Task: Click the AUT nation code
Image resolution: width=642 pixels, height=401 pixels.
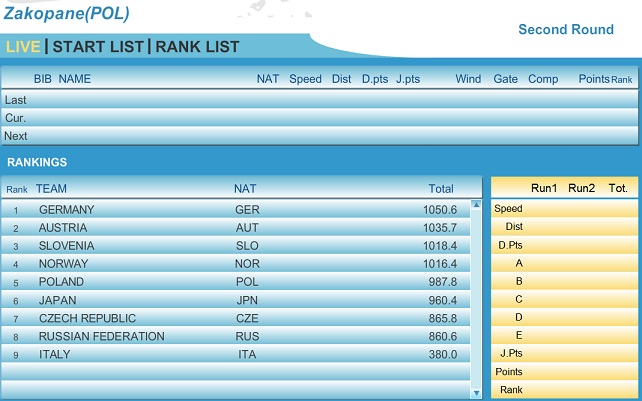Action: point(247,227)
